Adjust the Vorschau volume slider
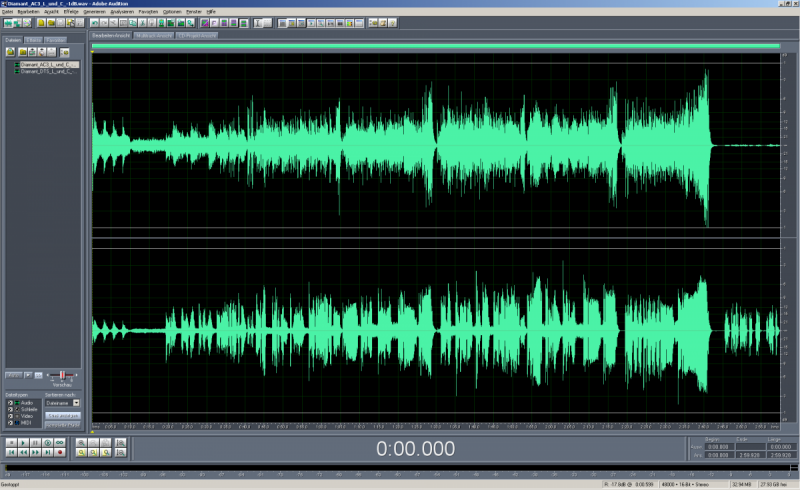 62,375
